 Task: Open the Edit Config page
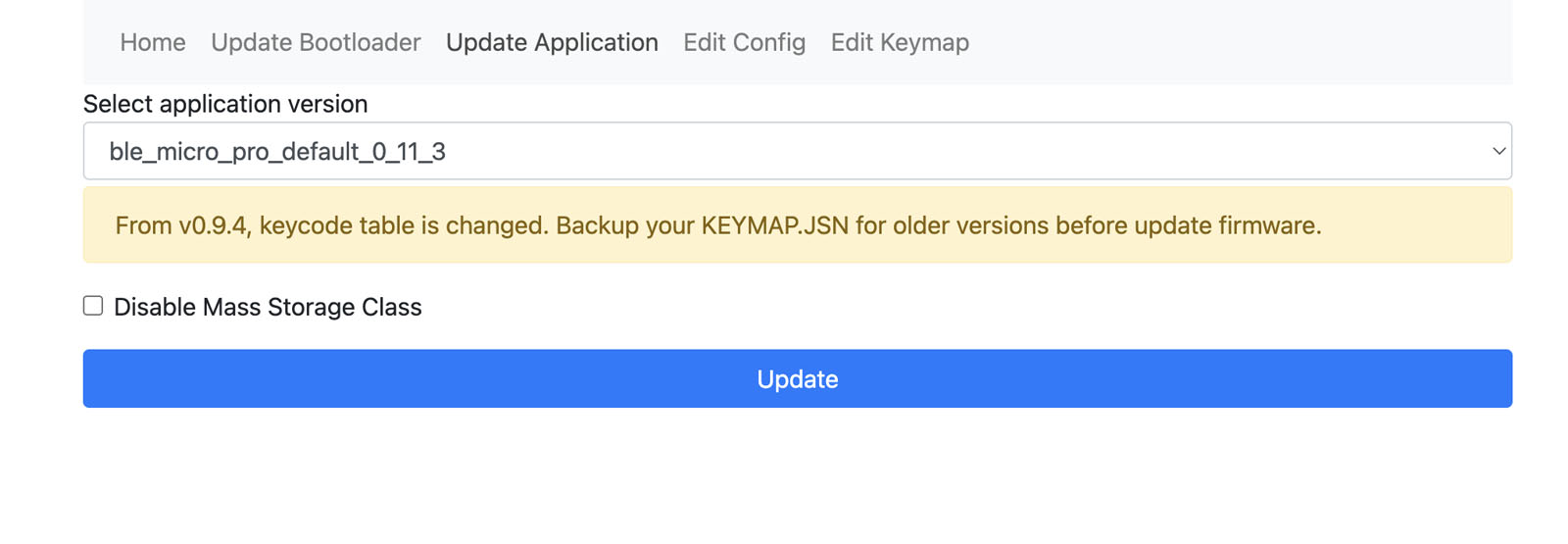(744, 42)
